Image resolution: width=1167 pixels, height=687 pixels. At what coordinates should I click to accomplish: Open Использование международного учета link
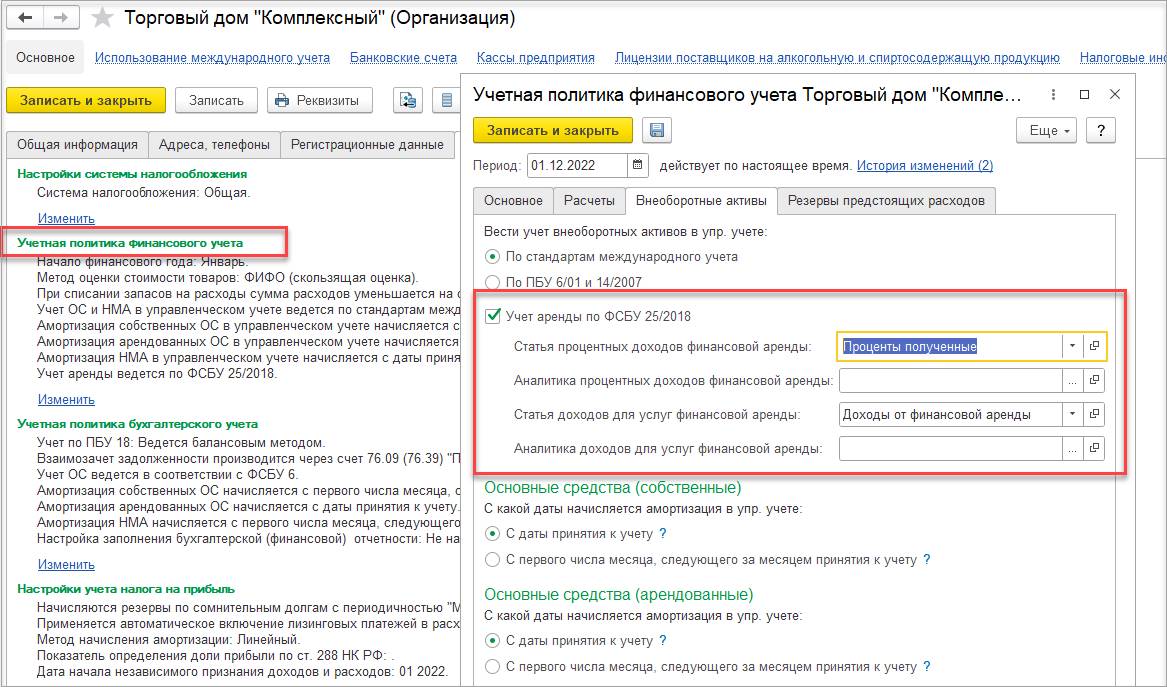pos(212,57)
